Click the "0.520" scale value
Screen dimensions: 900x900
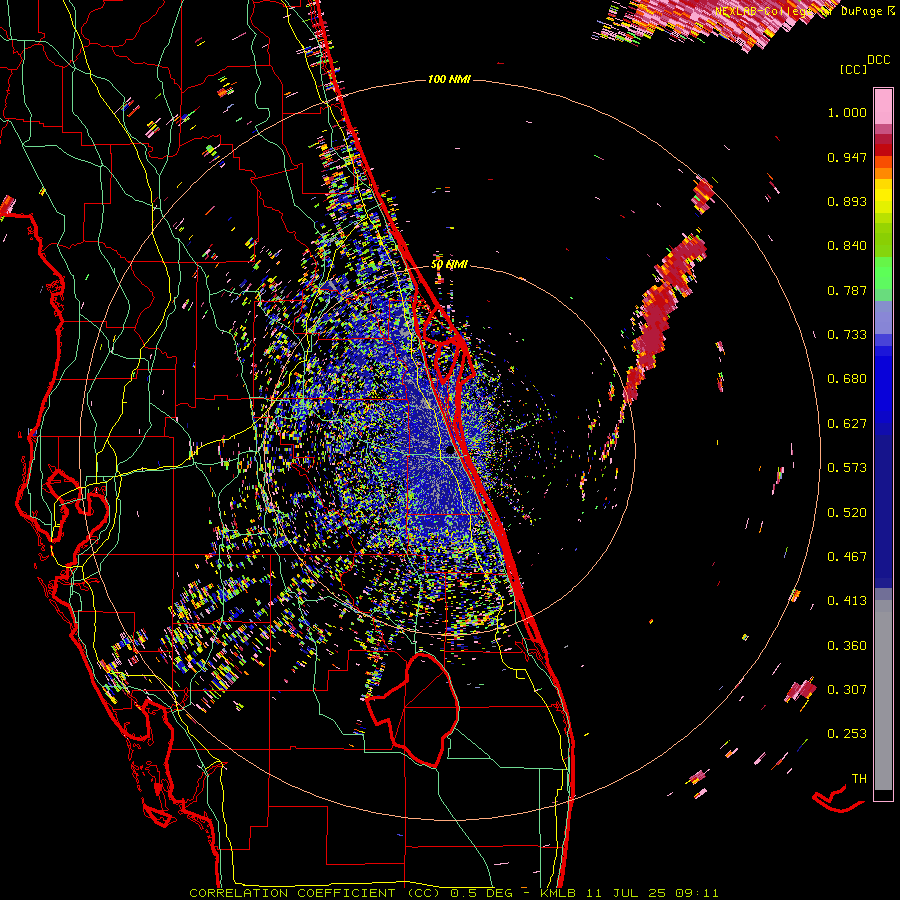click(x=847, y=513)
